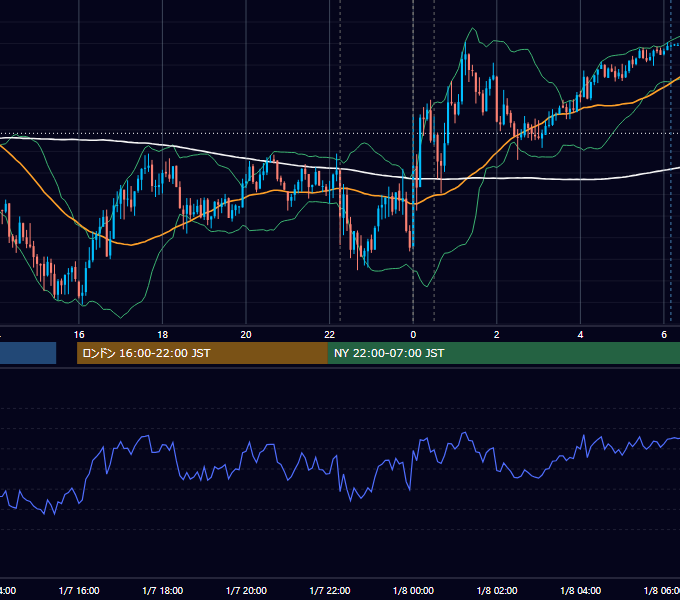
Task: Click hour label 18 under price chart
Action: pyautogui.click(x=163, y=335)
